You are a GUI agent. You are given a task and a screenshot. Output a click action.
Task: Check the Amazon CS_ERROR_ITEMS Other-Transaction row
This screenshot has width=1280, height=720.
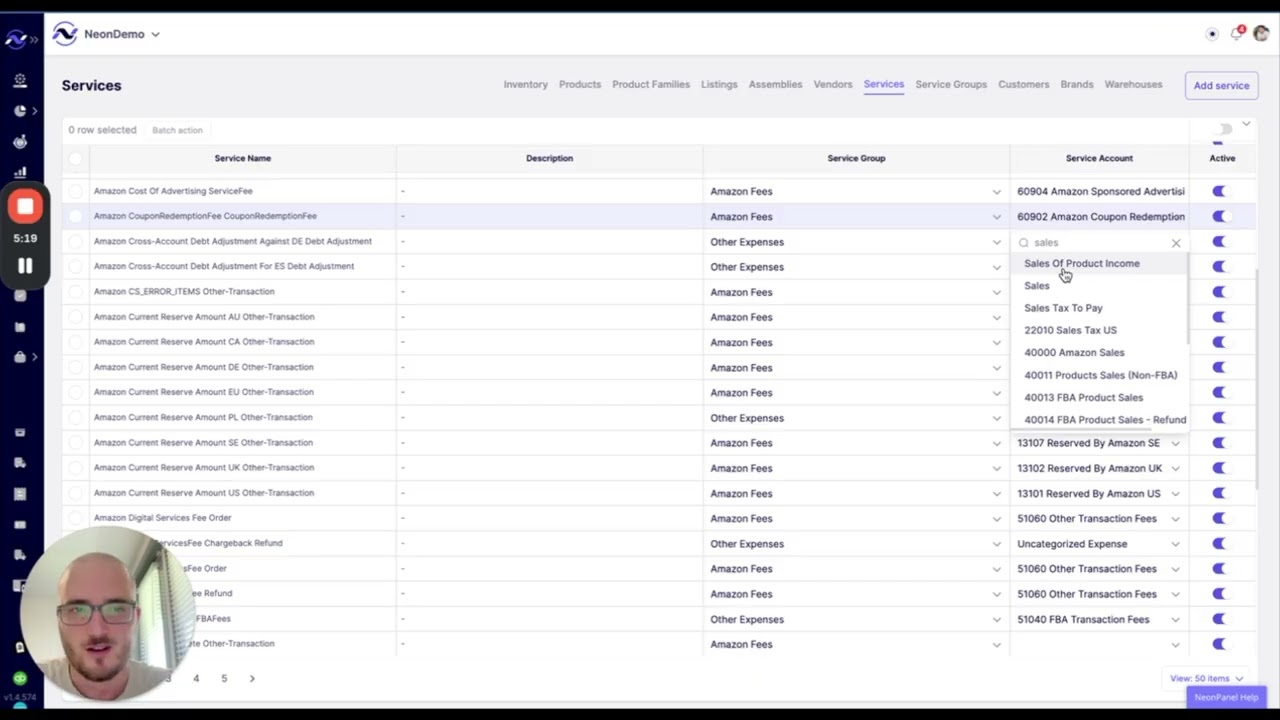[x=76, y=292]
